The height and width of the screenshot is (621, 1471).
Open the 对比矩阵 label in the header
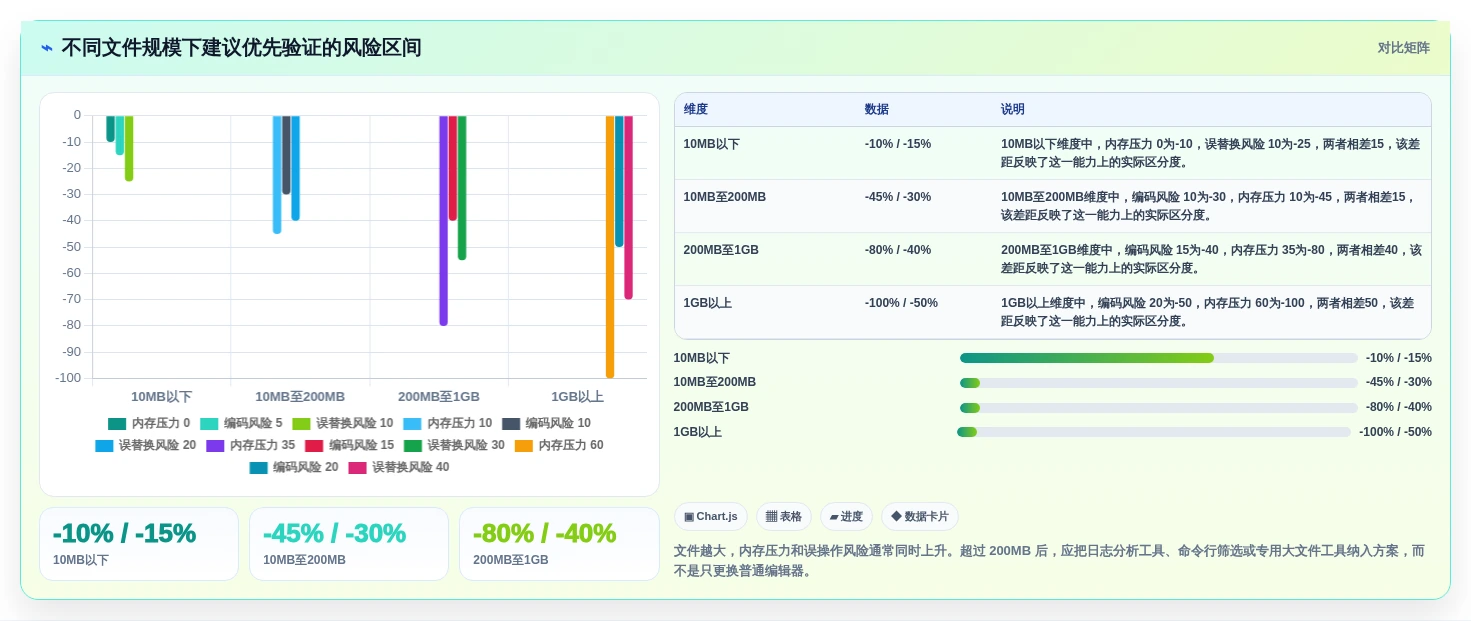(1404, 48)
